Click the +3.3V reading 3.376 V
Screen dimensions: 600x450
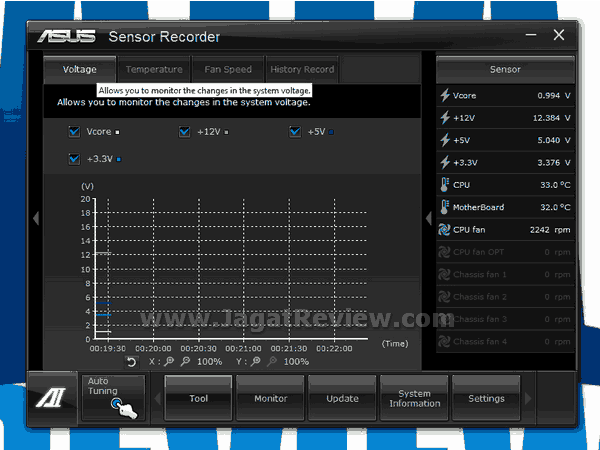[x=554, y=162]
